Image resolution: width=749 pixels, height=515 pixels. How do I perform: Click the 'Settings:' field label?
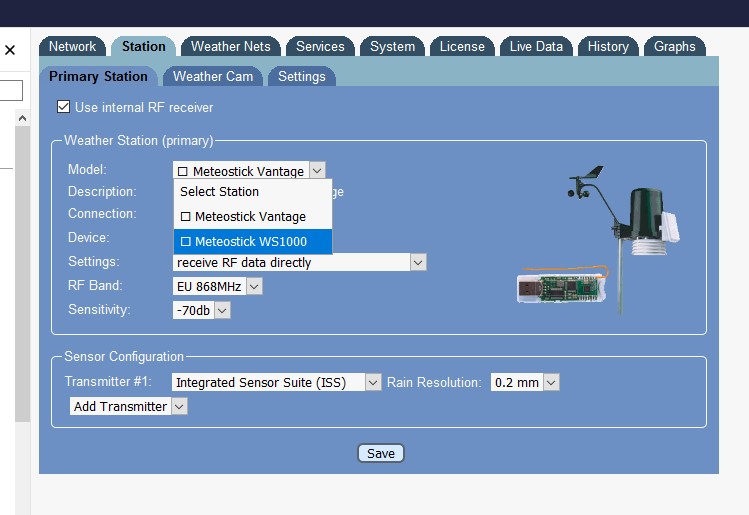click(94, 261)
